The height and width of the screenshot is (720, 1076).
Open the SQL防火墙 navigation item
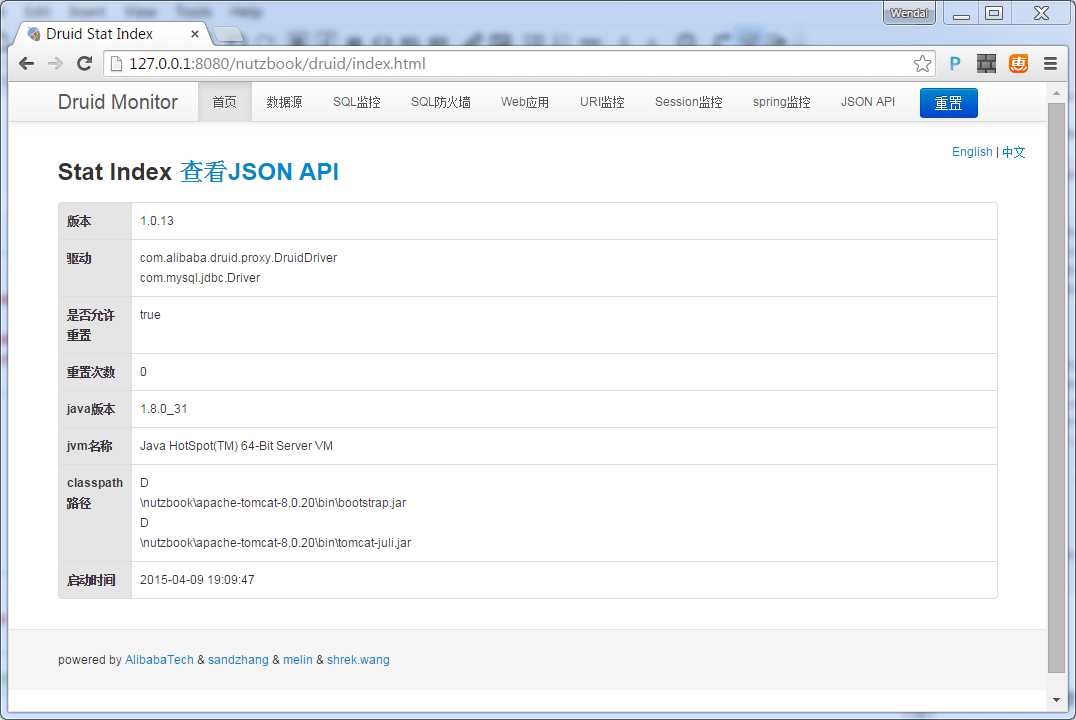click(441, 102)
